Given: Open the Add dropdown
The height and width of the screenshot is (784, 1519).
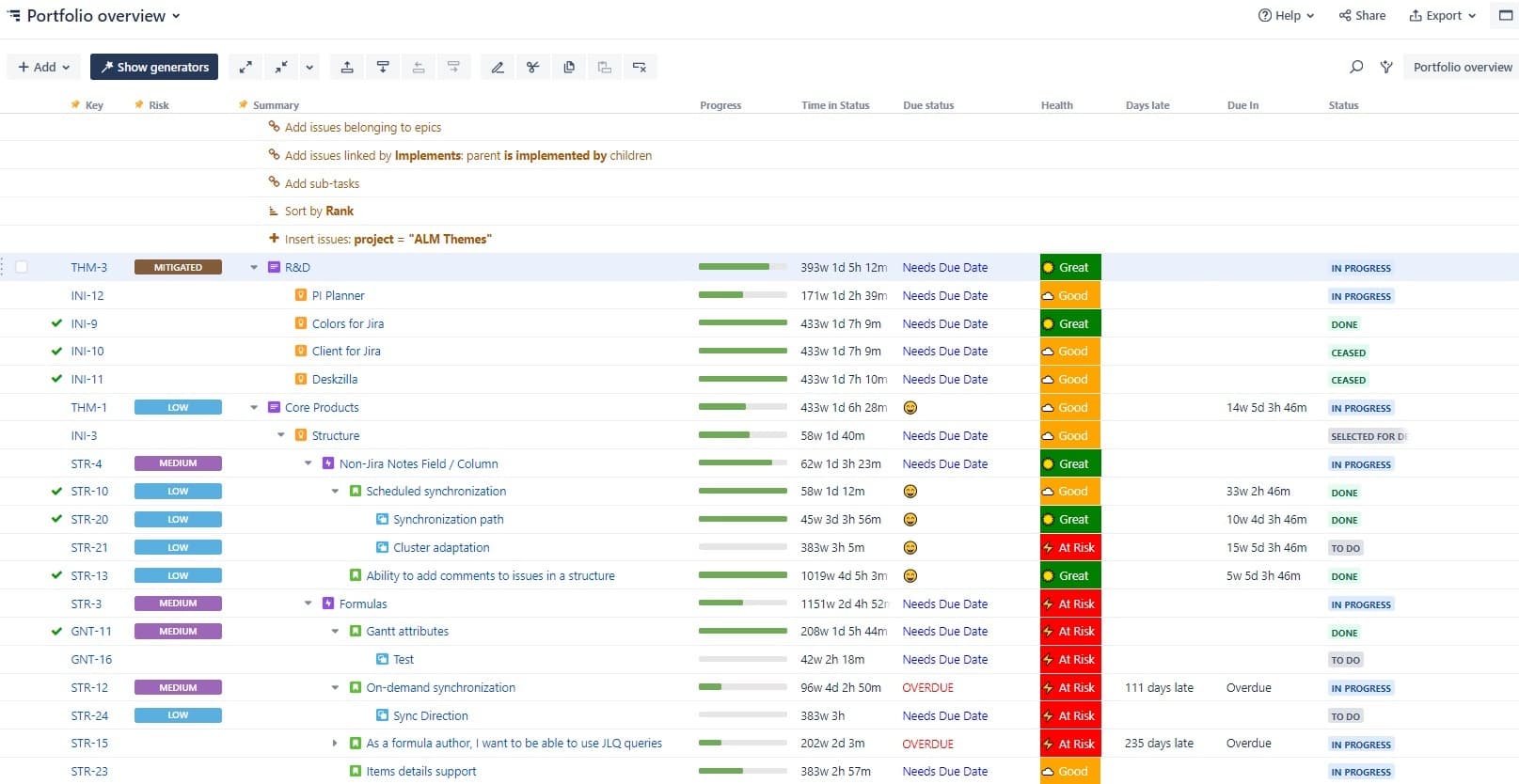Looking at the screenshot, I should [44, 67].
